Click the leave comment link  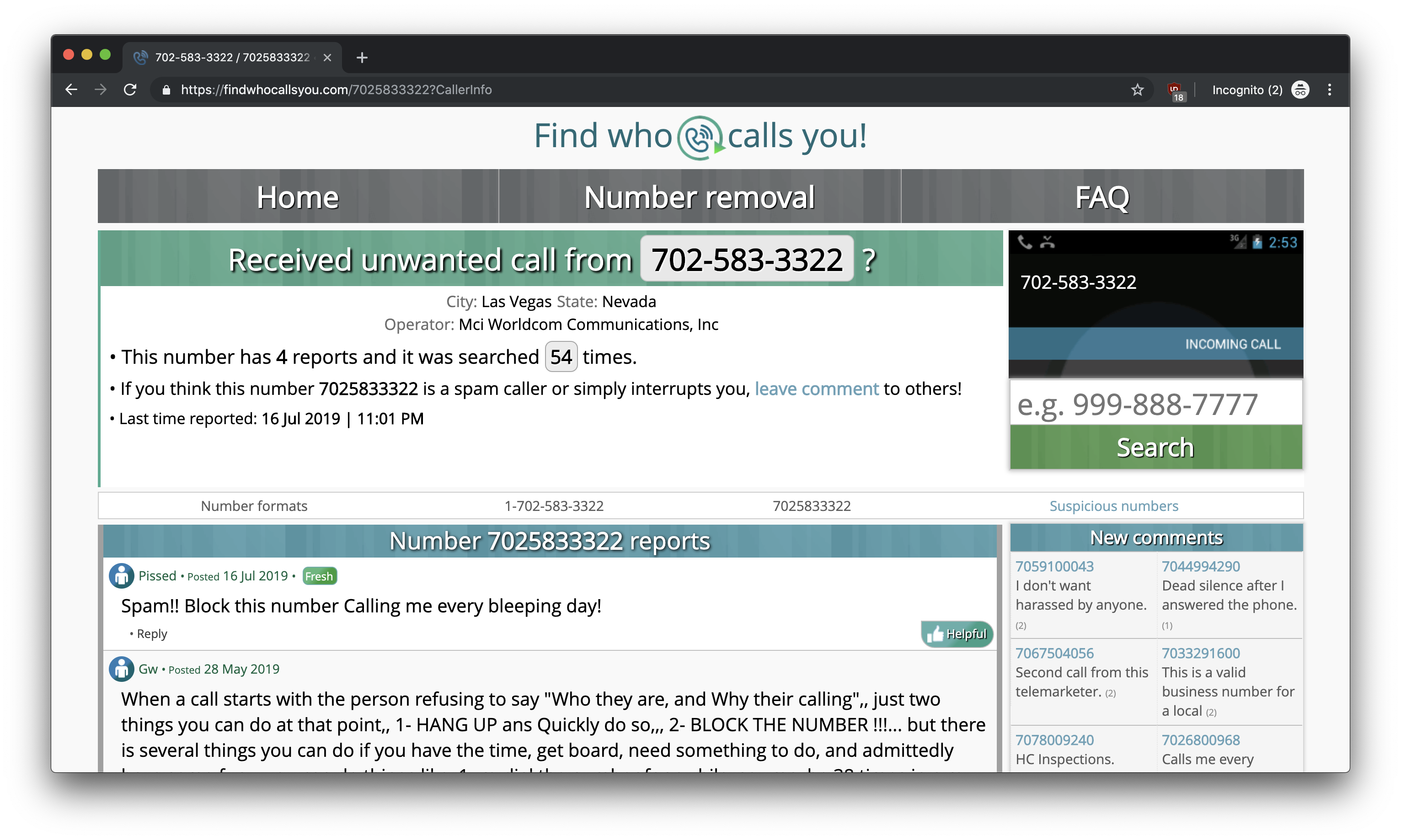pyautogui.click(x=817, y=389)
